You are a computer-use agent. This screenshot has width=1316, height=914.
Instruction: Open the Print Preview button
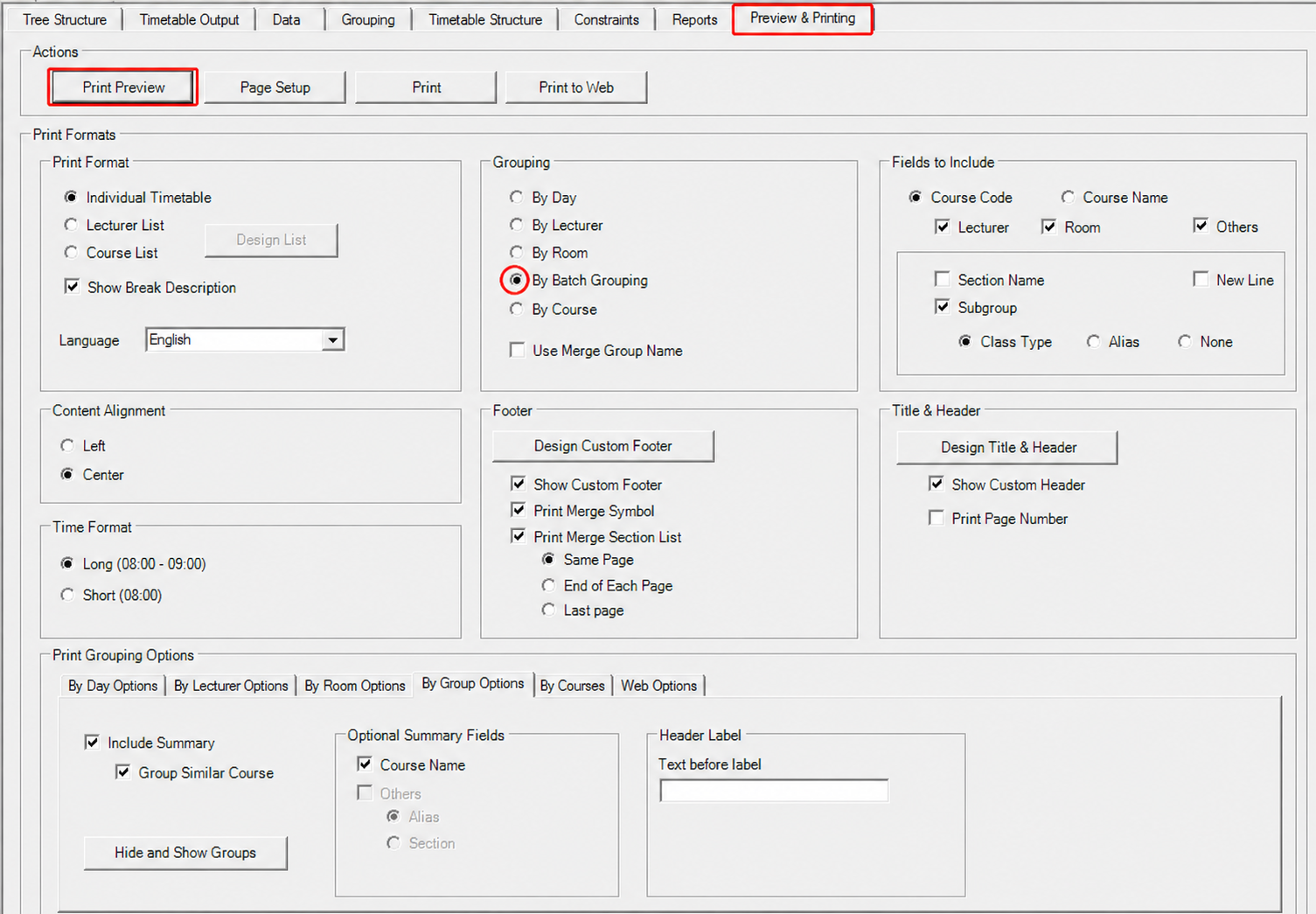[123, 87]
